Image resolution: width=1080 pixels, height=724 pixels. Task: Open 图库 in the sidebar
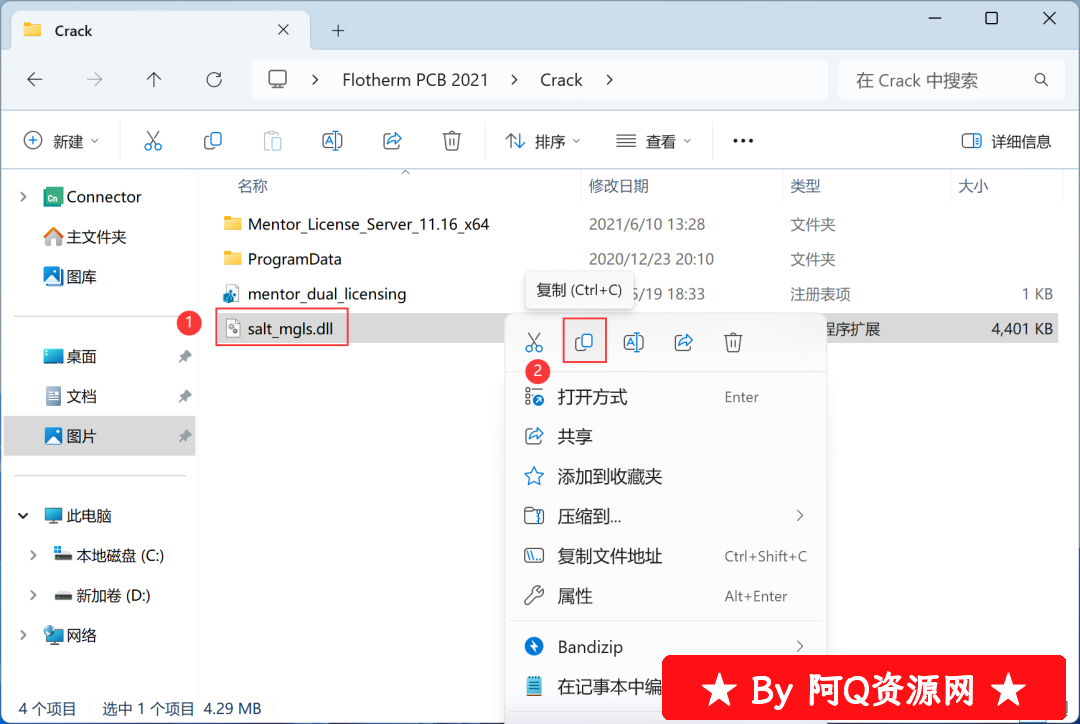70,277
